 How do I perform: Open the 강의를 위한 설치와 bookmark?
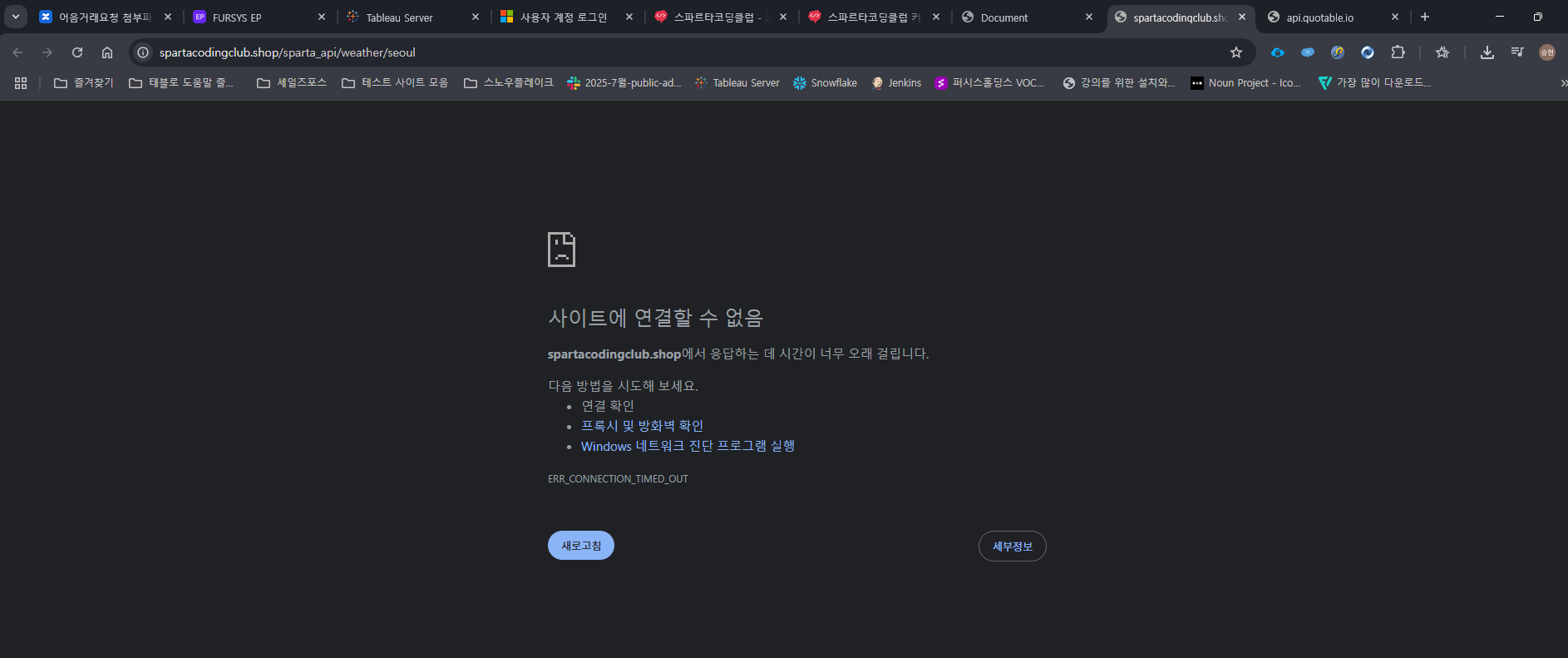1119,83
